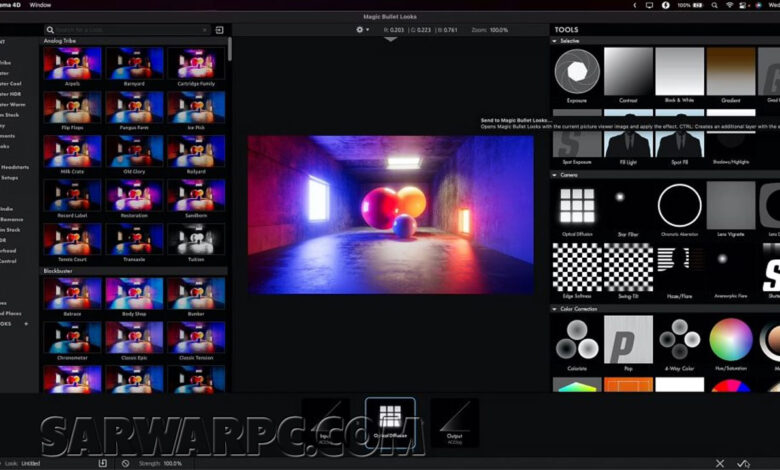Select the Optical Diffusion tool in the chain
Viewport: 780px width, 470px height.
pos(390,423)
